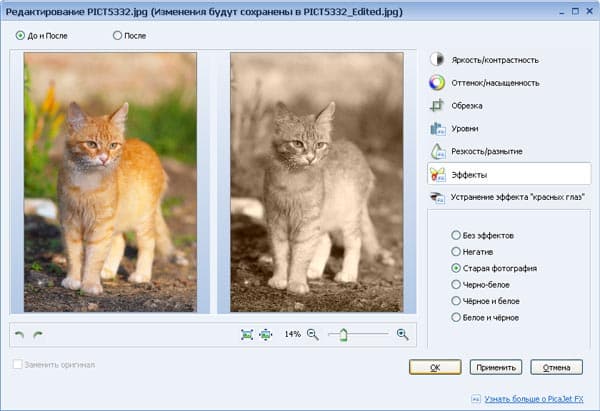The image size is (600, 411).
Task: Open the Оттенок/насыщенность section
Action: tap(495, 83)
